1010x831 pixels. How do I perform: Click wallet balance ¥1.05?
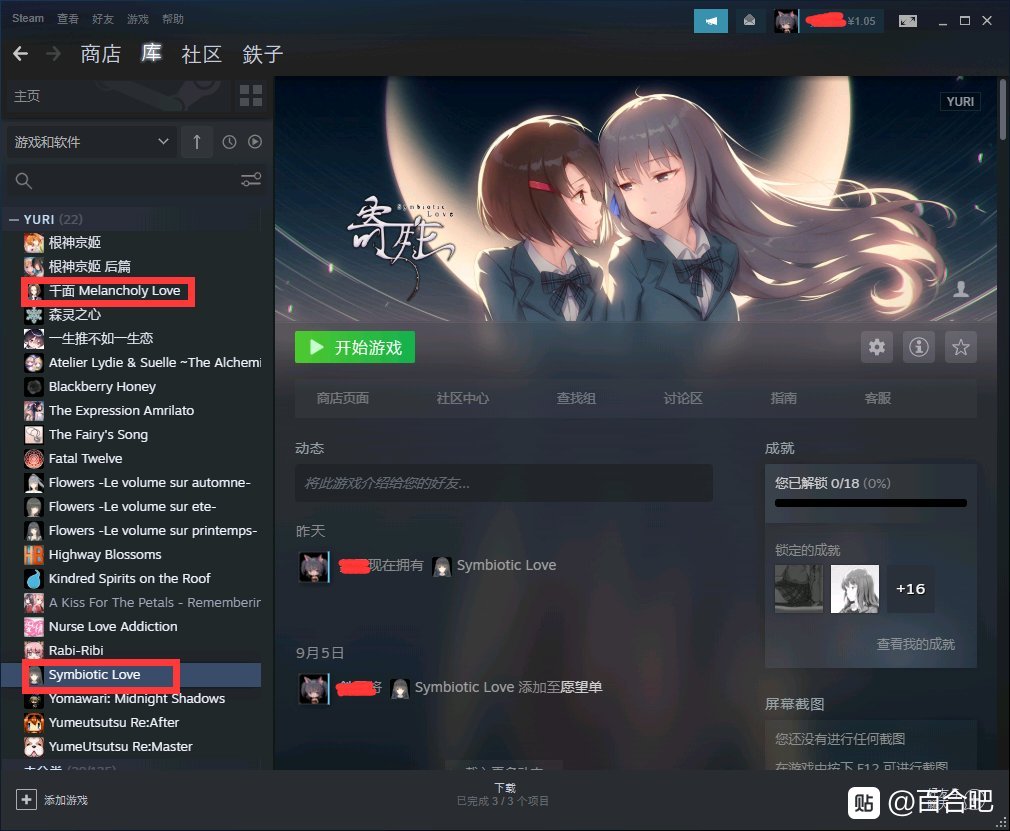pyautogui.click(x=861, y=21)
